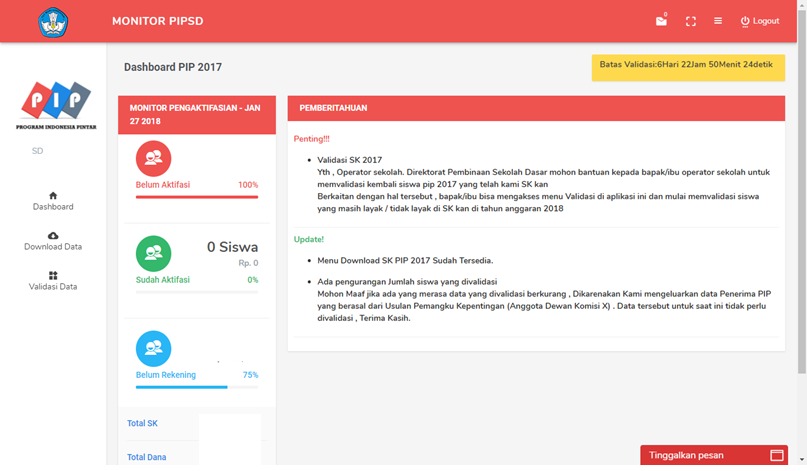Viewport: 807px width, 471px height.
Task: Click the Validasi SK 2017 bullet text
Action: [349, 160]
